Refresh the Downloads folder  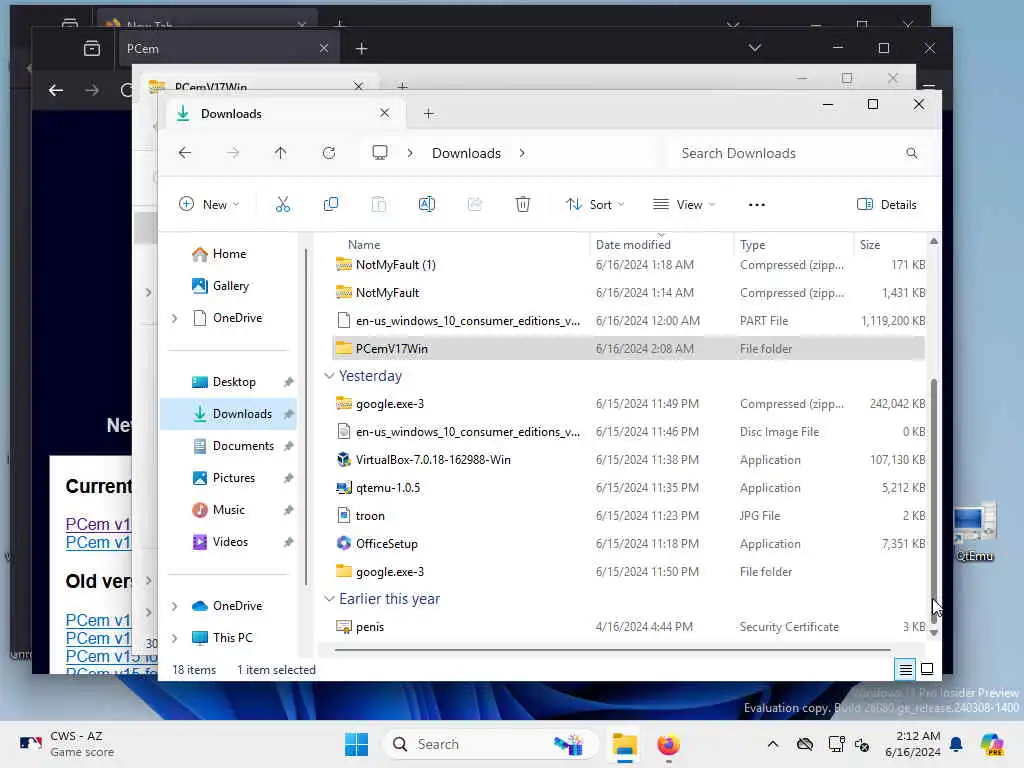pos(328,153)
